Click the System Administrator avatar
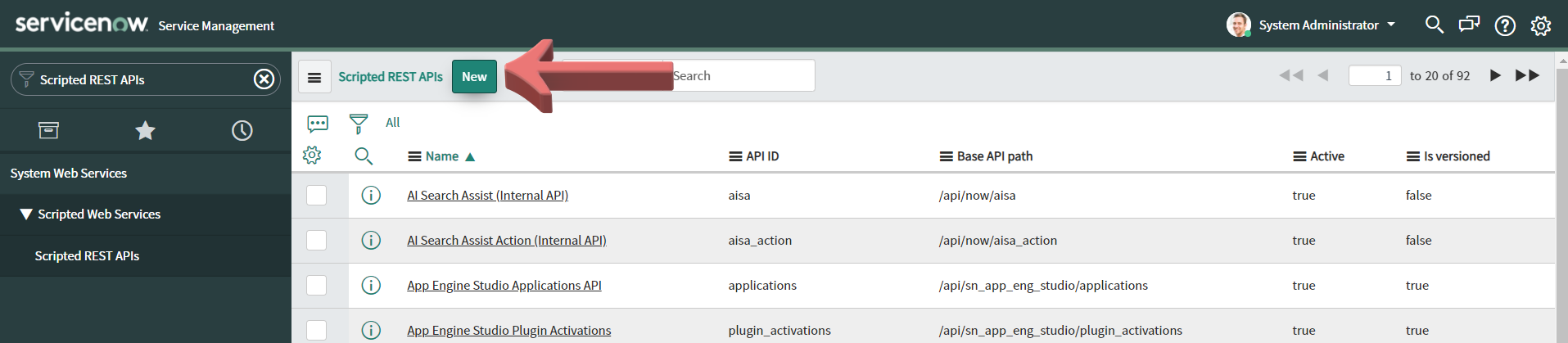 1238,25
